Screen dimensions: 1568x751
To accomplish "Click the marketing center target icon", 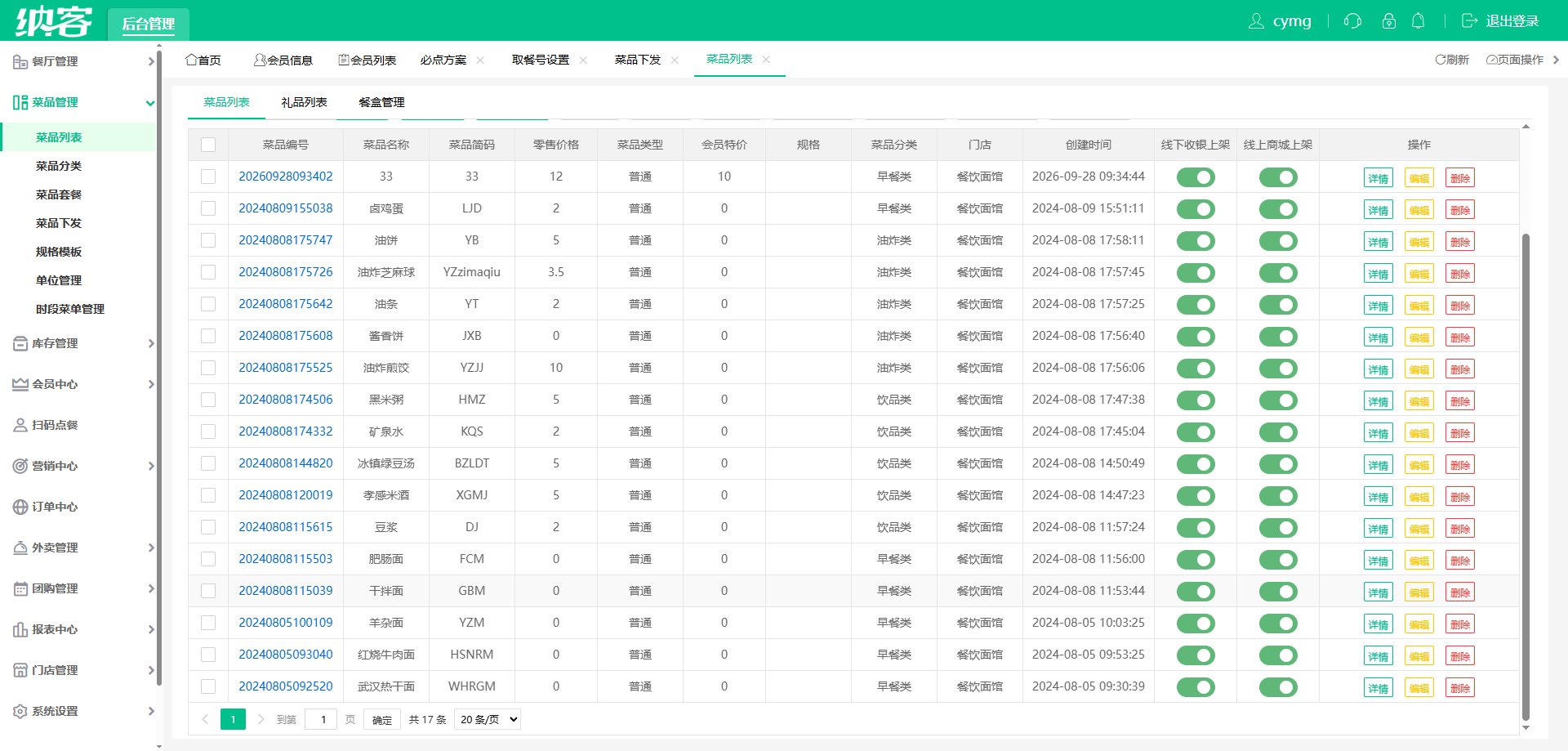I will (x=20, y=466).
